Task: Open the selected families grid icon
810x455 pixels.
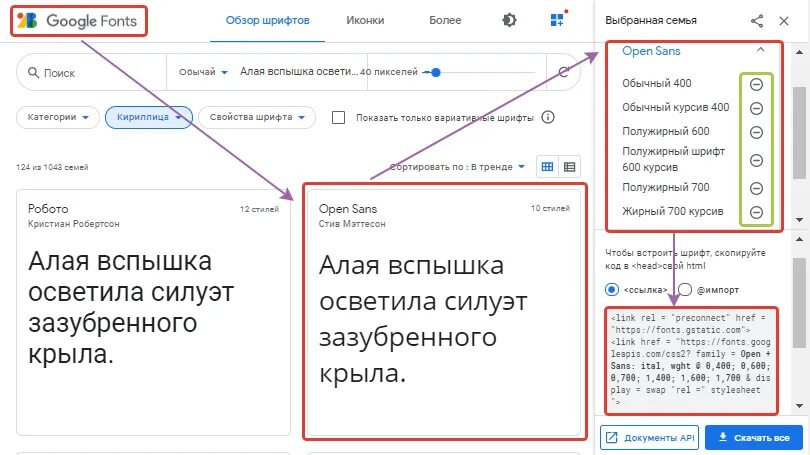Action: click(557, 20)
